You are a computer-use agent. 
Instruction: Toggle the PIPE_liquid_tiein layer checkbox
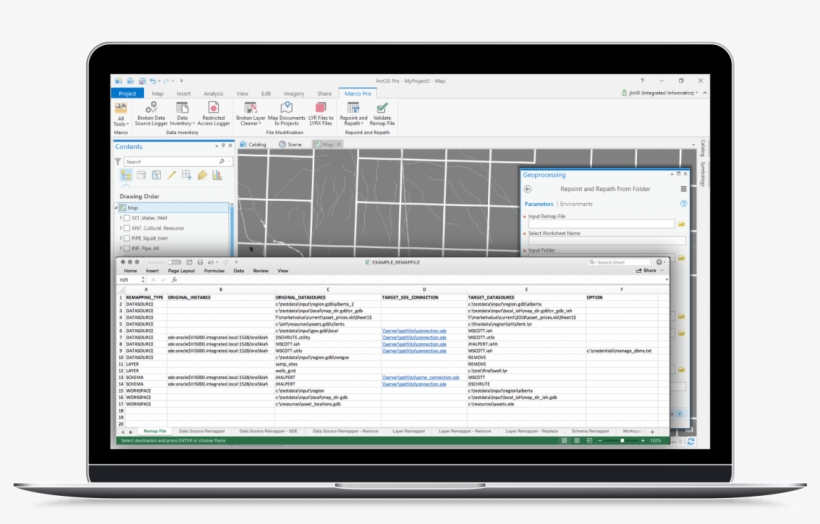tap(127, 238)
